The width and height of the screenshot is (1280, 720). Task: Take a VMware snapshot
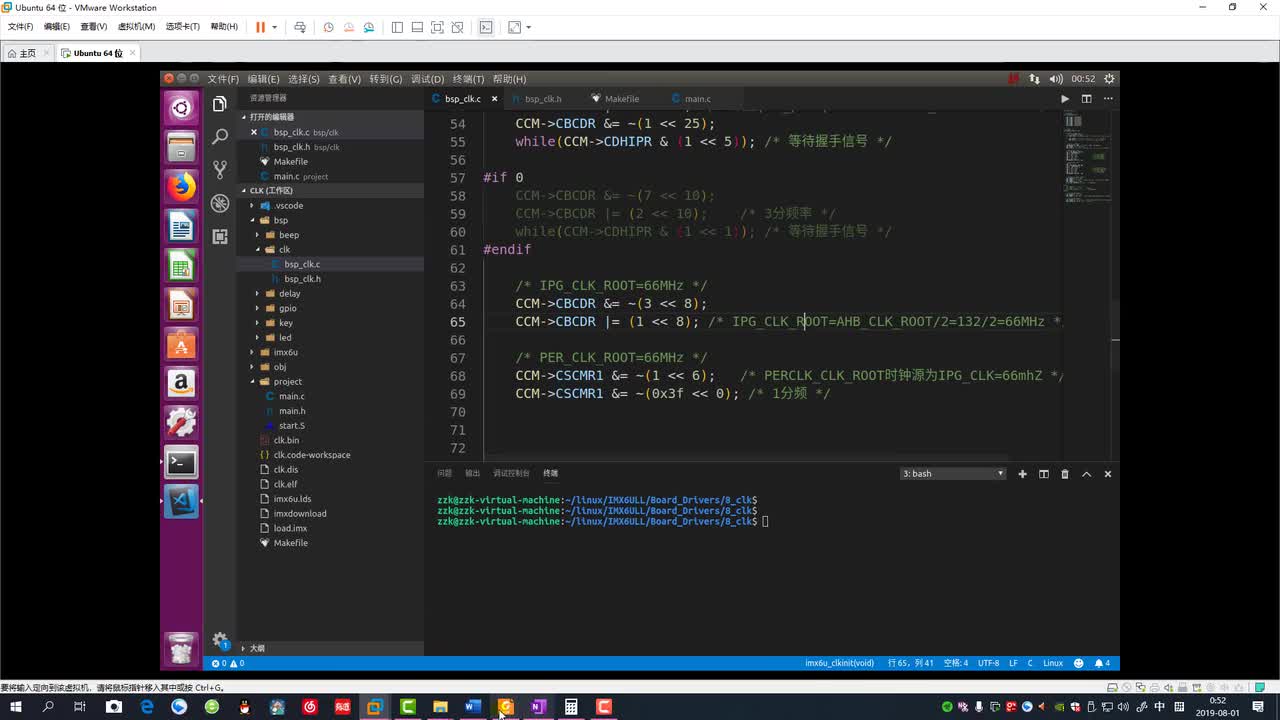point(328,27)
